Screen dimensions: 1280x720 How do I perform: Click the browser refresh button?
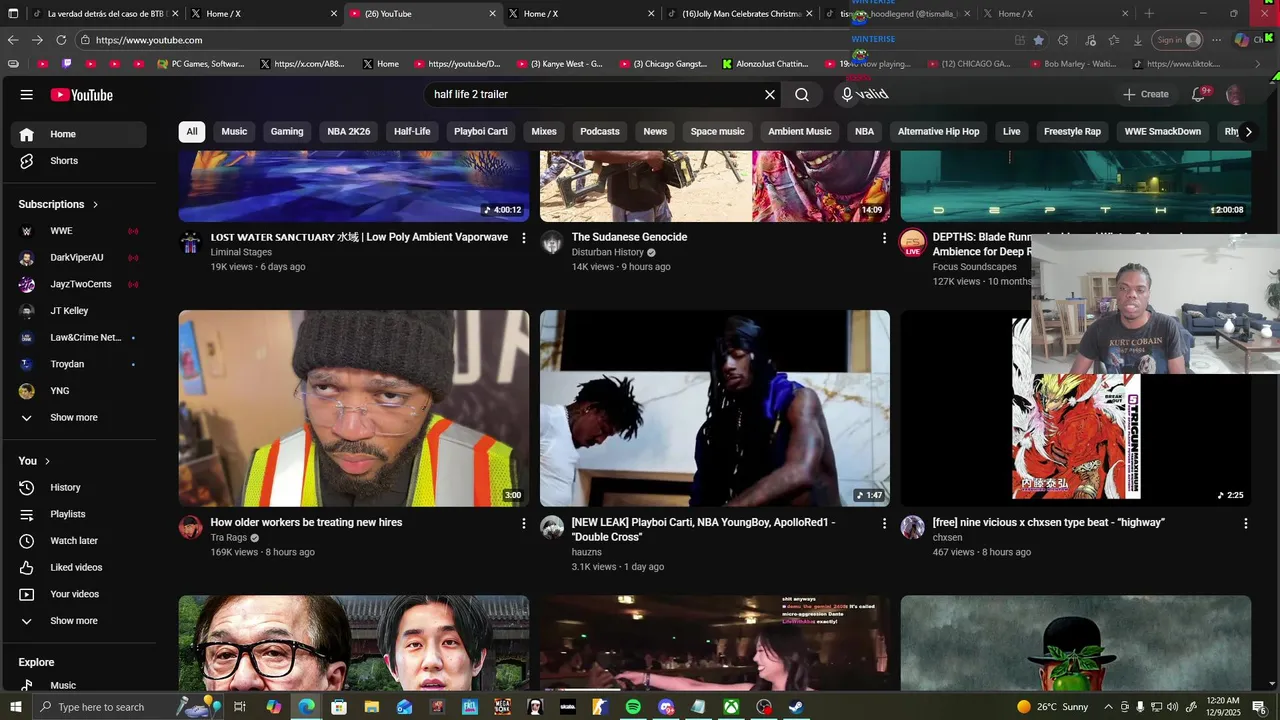pos(61,40)
